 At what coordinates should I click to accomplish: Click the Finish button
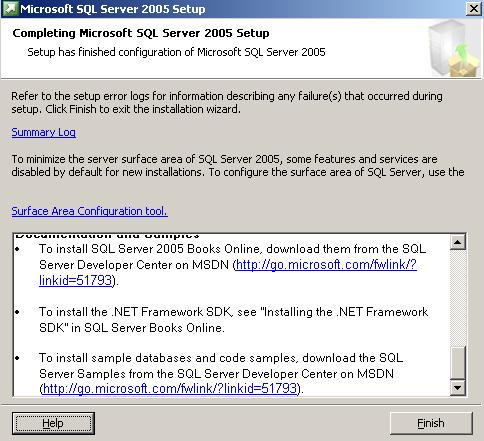pyautogui.click(x=431, y=423)
